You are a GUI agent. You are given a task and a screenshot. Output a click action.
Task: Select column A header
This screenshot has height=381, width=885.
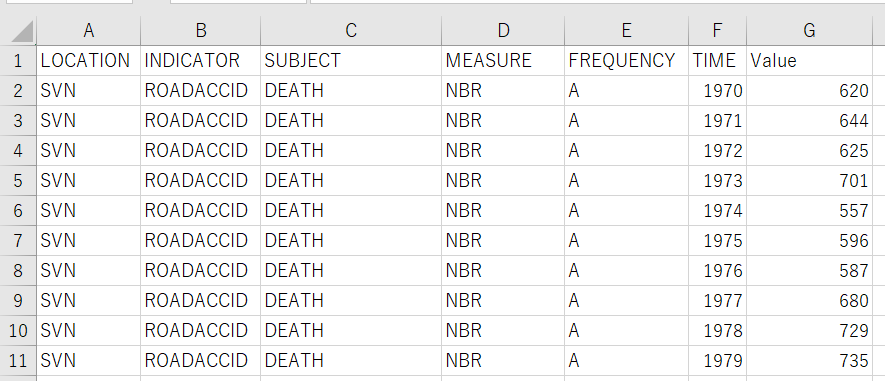pyautogui.click(x=88, y=31)
